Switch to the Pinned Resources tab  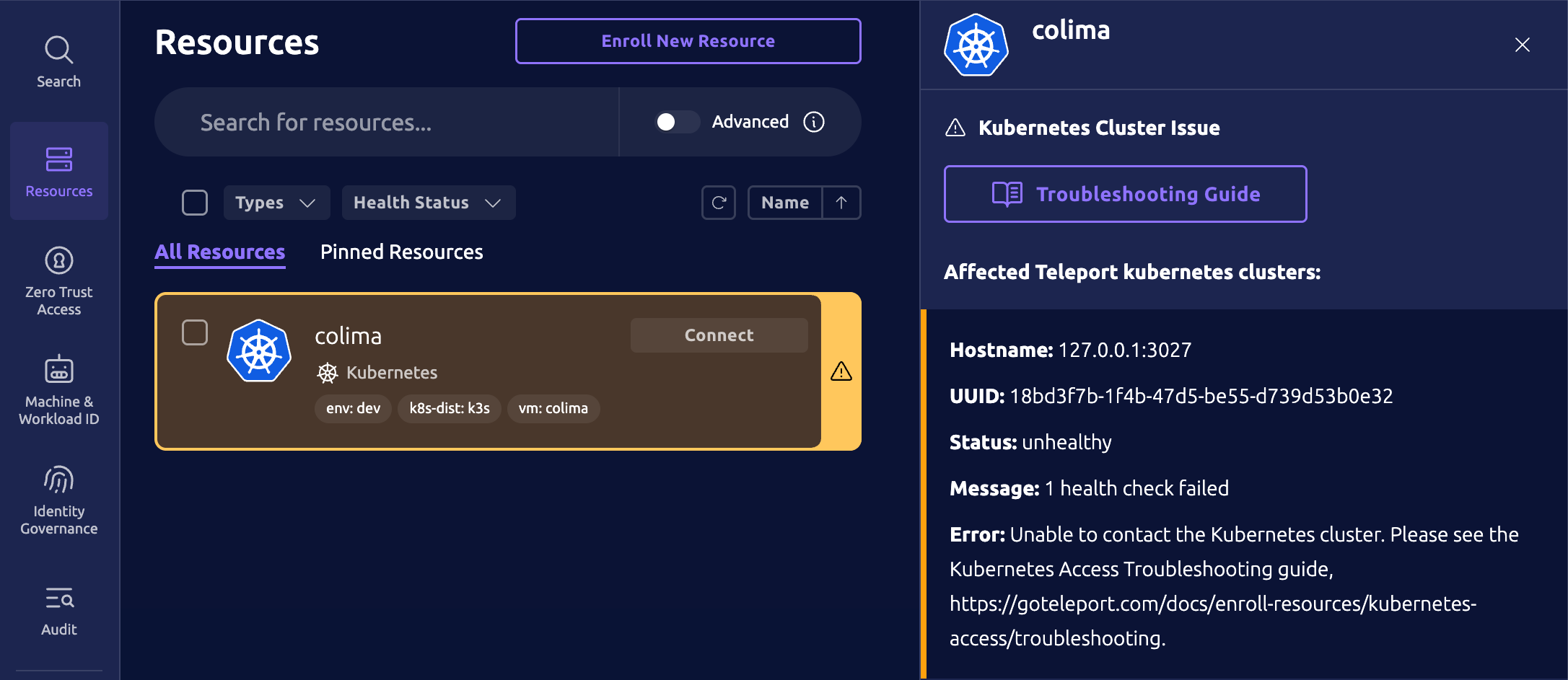point(401,252)
